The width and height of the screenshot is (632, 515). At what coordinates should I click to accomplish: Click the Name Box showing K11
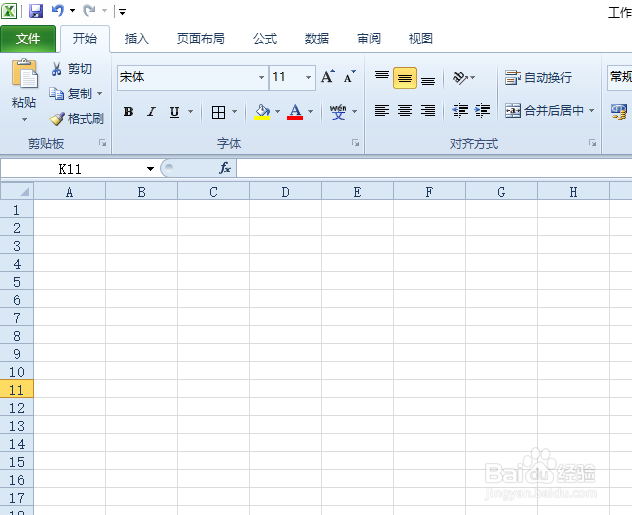click(x=70, y=168)
